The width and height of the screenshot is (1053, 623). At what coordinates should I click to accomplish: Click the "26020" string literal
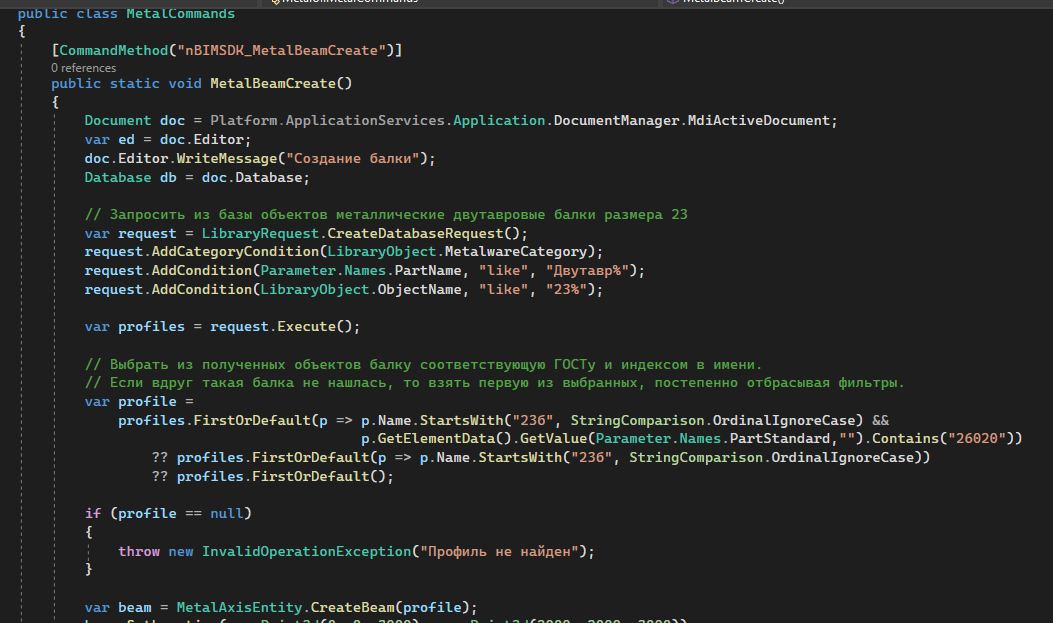click(977, 438)
